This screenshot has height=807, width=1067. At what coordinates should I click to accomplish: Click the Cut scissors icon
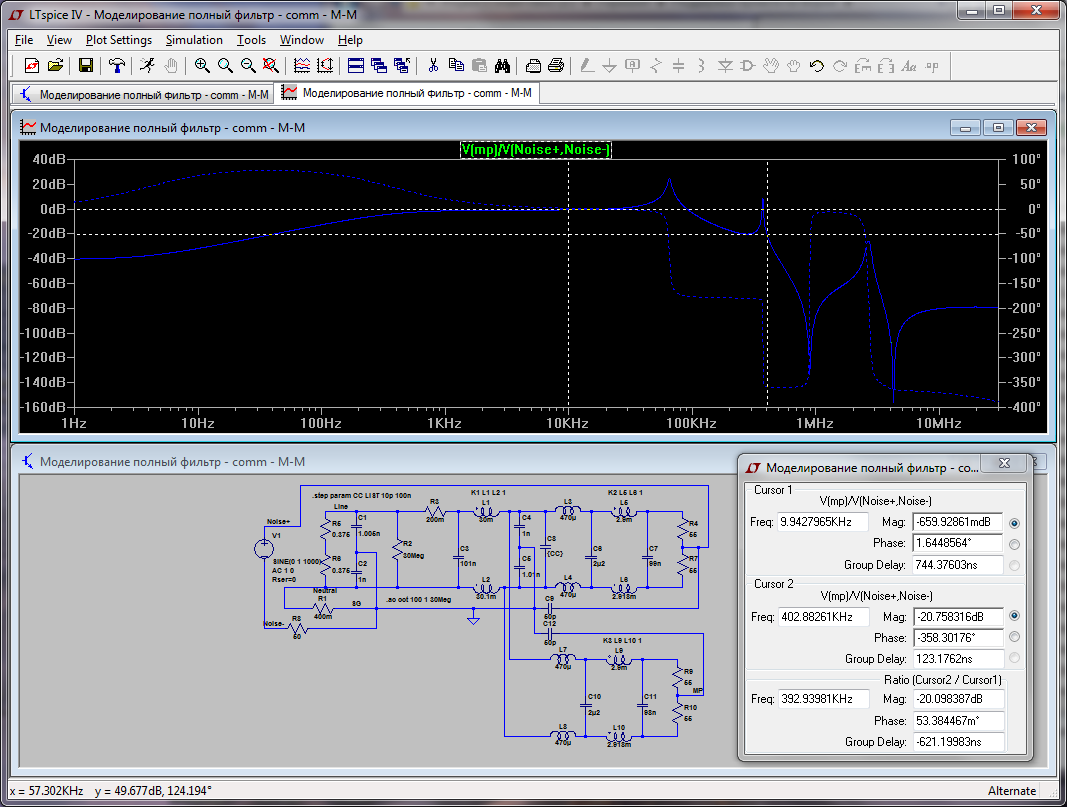click(433, 66)
